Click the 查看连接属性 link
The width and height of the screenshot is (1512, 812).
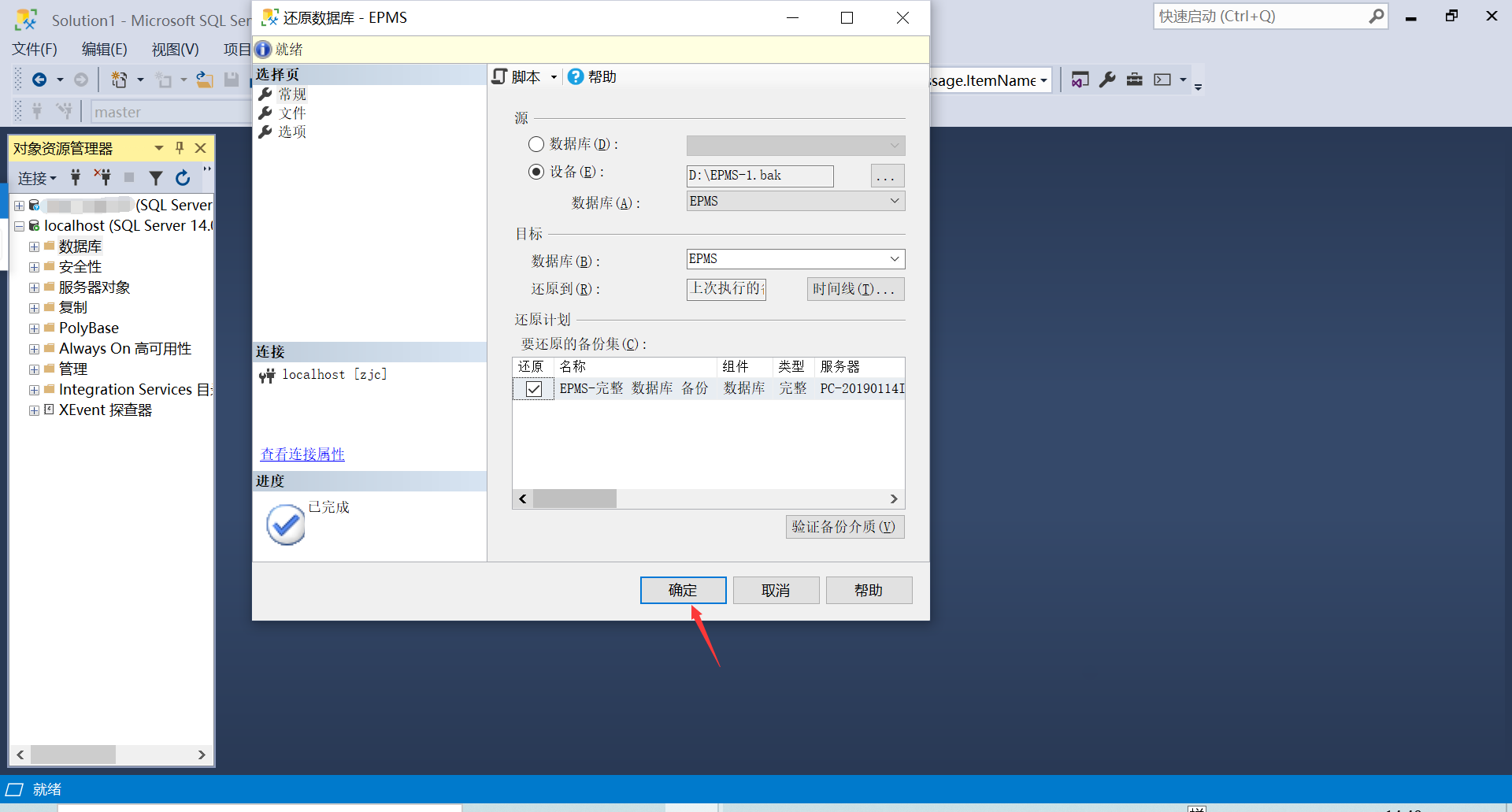[x=302, y=454]
